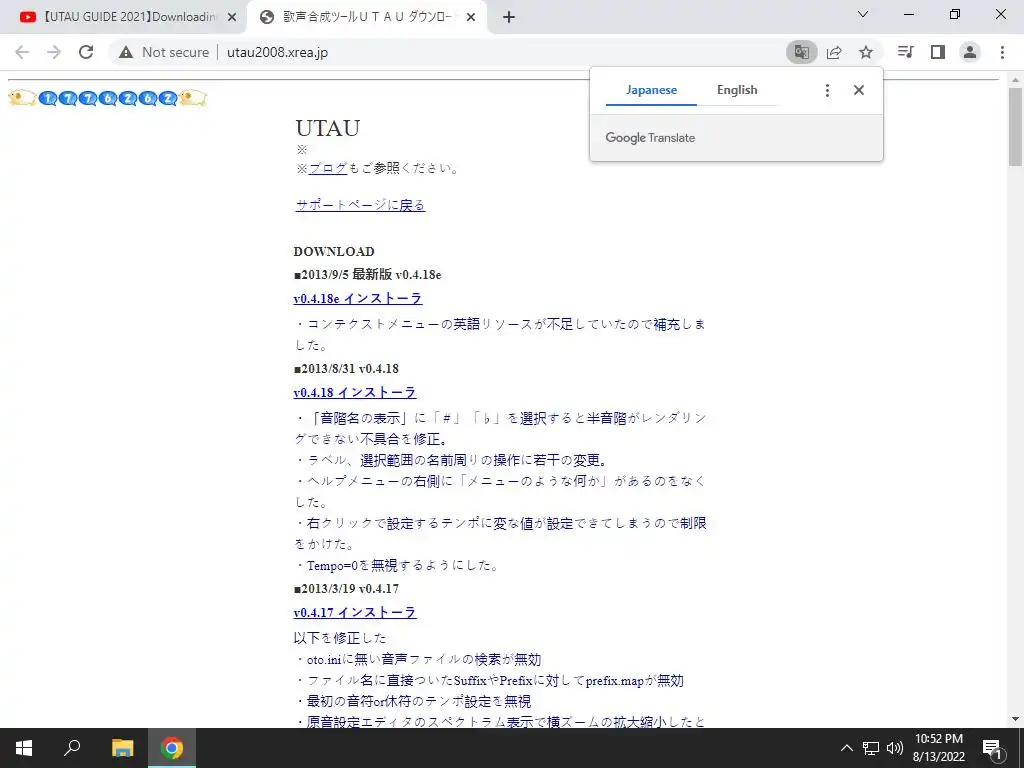
Task: Open Translate options three-dot menu
Action: point(827,90)
